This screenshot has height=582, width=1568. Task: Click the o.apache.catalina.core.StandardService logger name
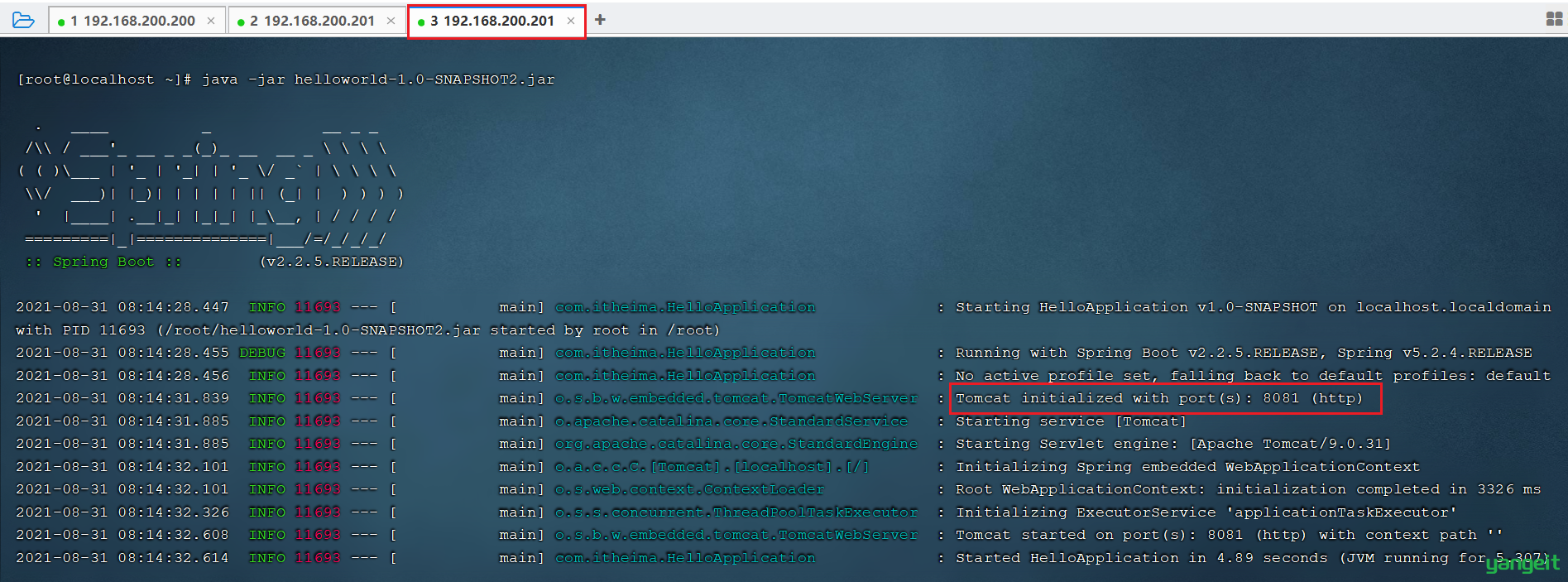(x=731, y=421)
